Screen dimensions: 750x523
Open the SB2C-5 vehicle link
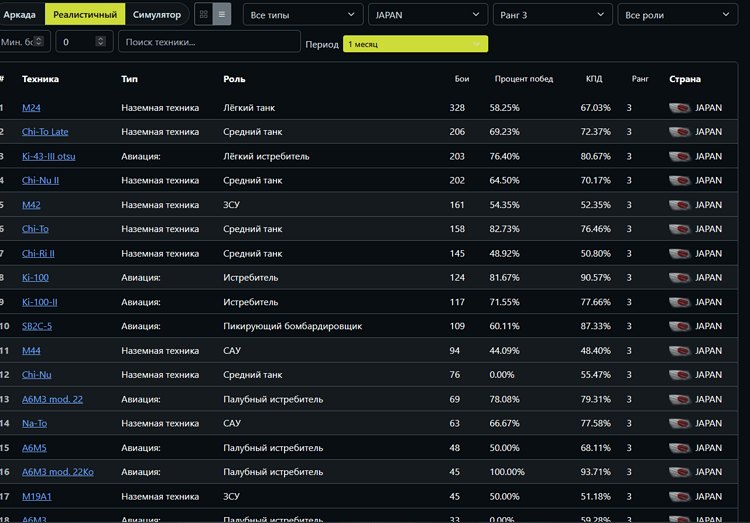tap(37, 326)
